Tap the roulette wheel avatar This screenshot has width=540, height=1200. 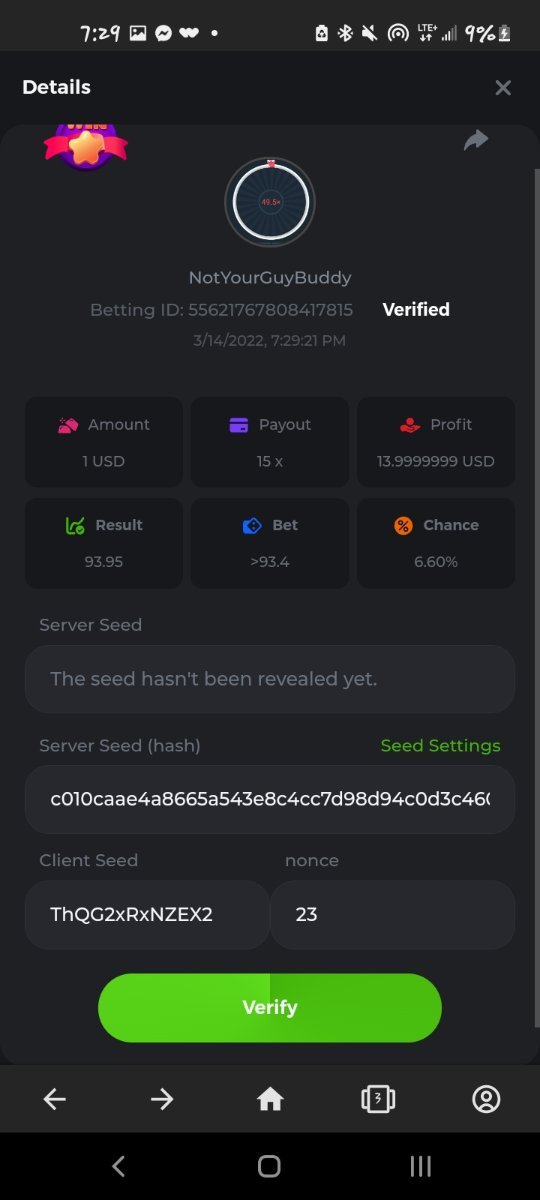point(270,202)
